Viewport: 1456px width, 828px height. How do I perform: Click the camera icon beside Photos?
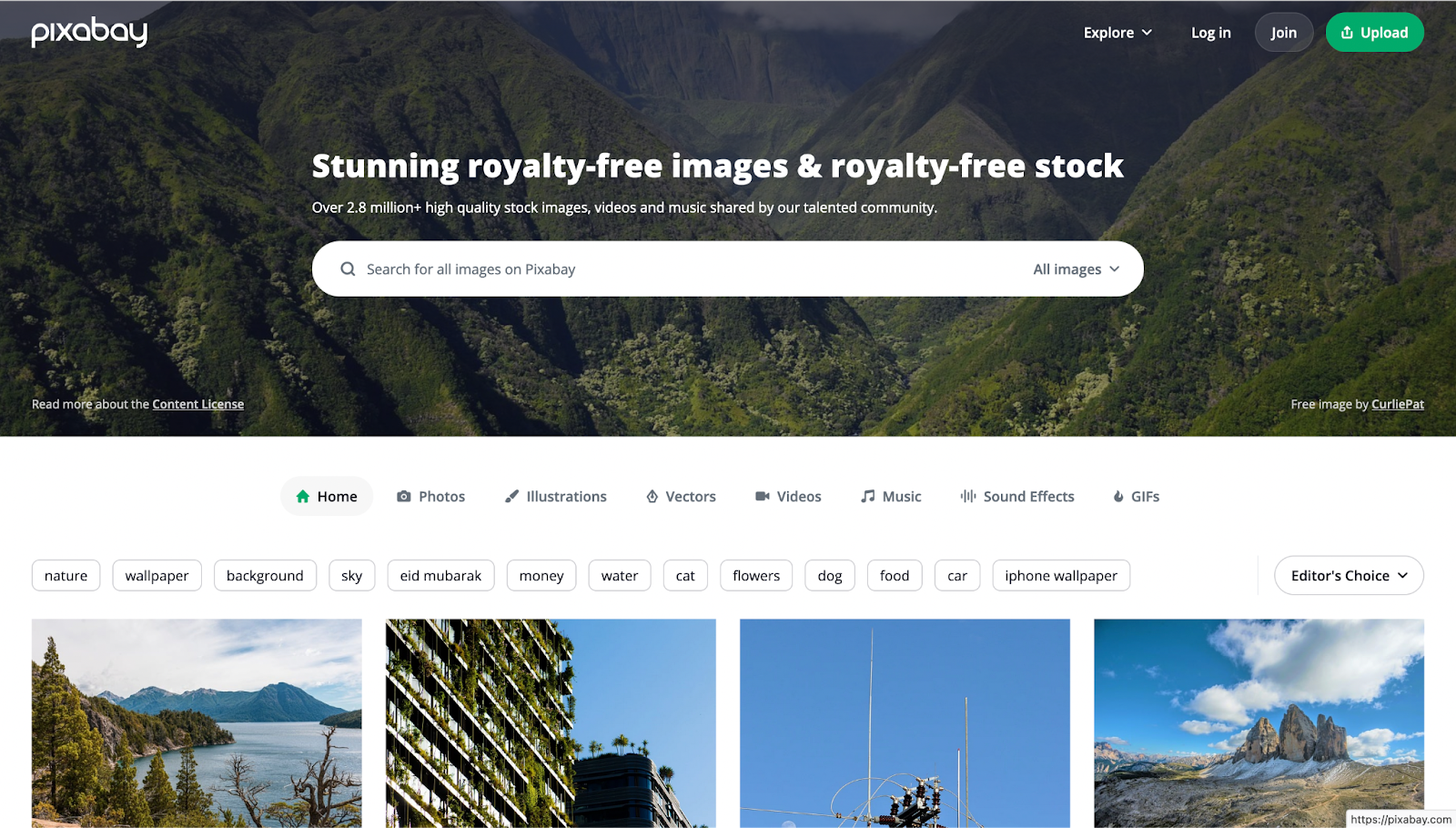(x=404, y=496)
